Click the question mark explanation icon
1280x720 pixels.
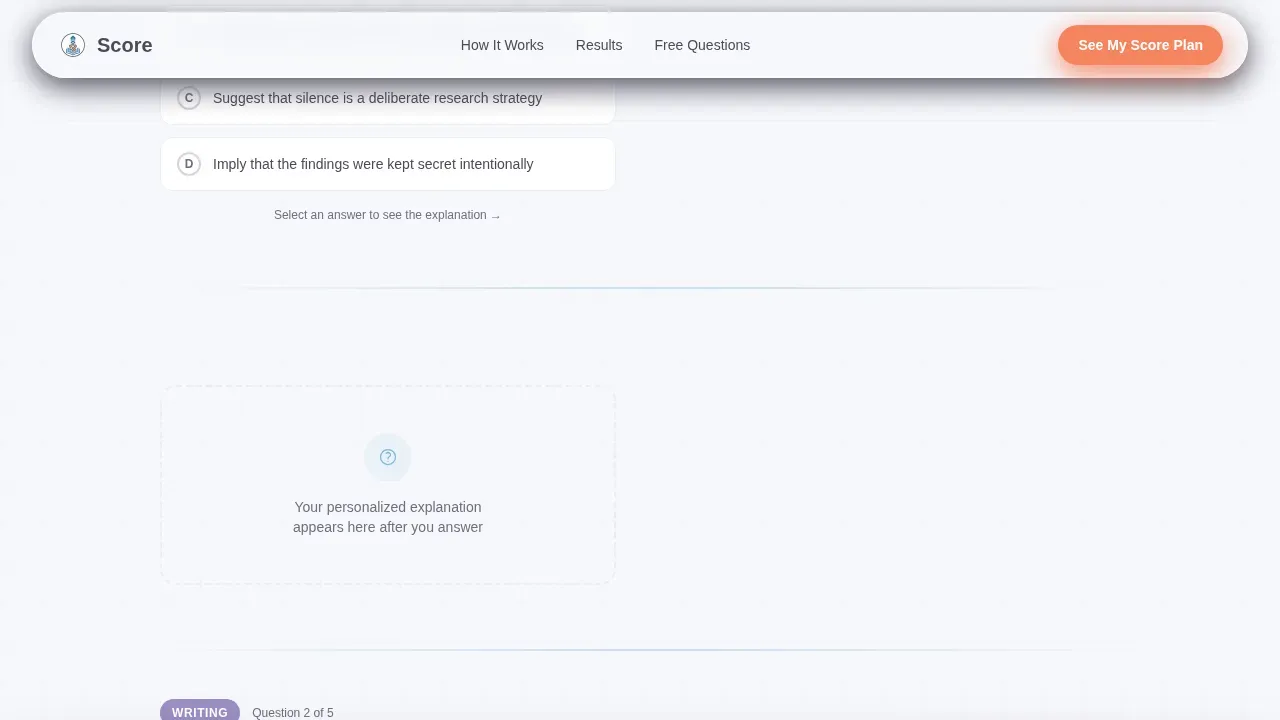click(x=388, y=457)
